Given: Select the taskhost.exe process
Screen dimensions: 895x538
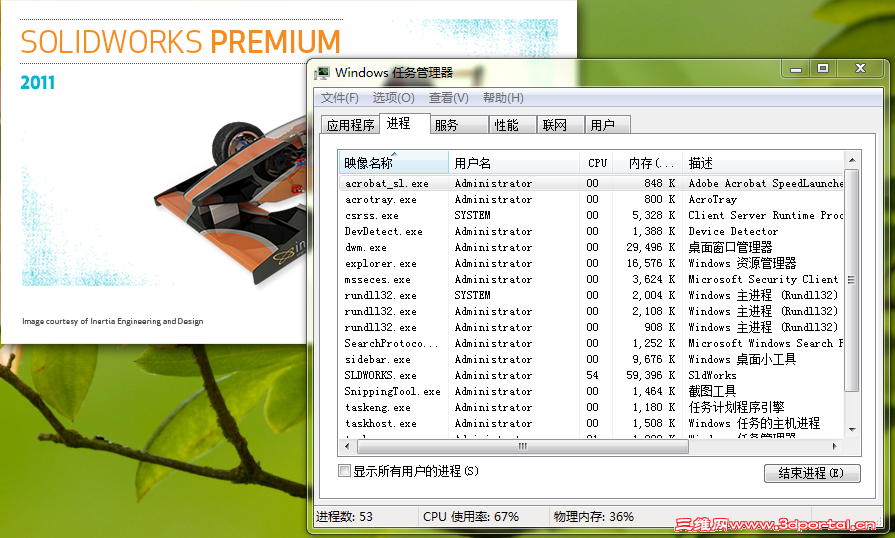Looking at the screenshot, I should tap(591, 423).
